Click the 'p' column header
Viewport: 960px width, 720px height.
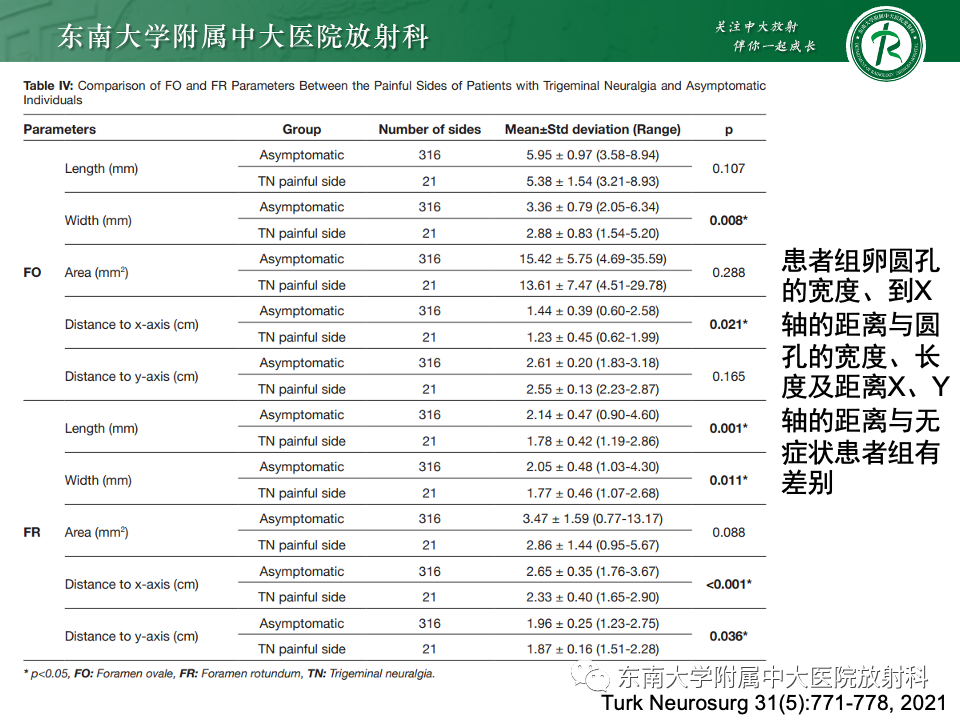(x=729, y=130)
